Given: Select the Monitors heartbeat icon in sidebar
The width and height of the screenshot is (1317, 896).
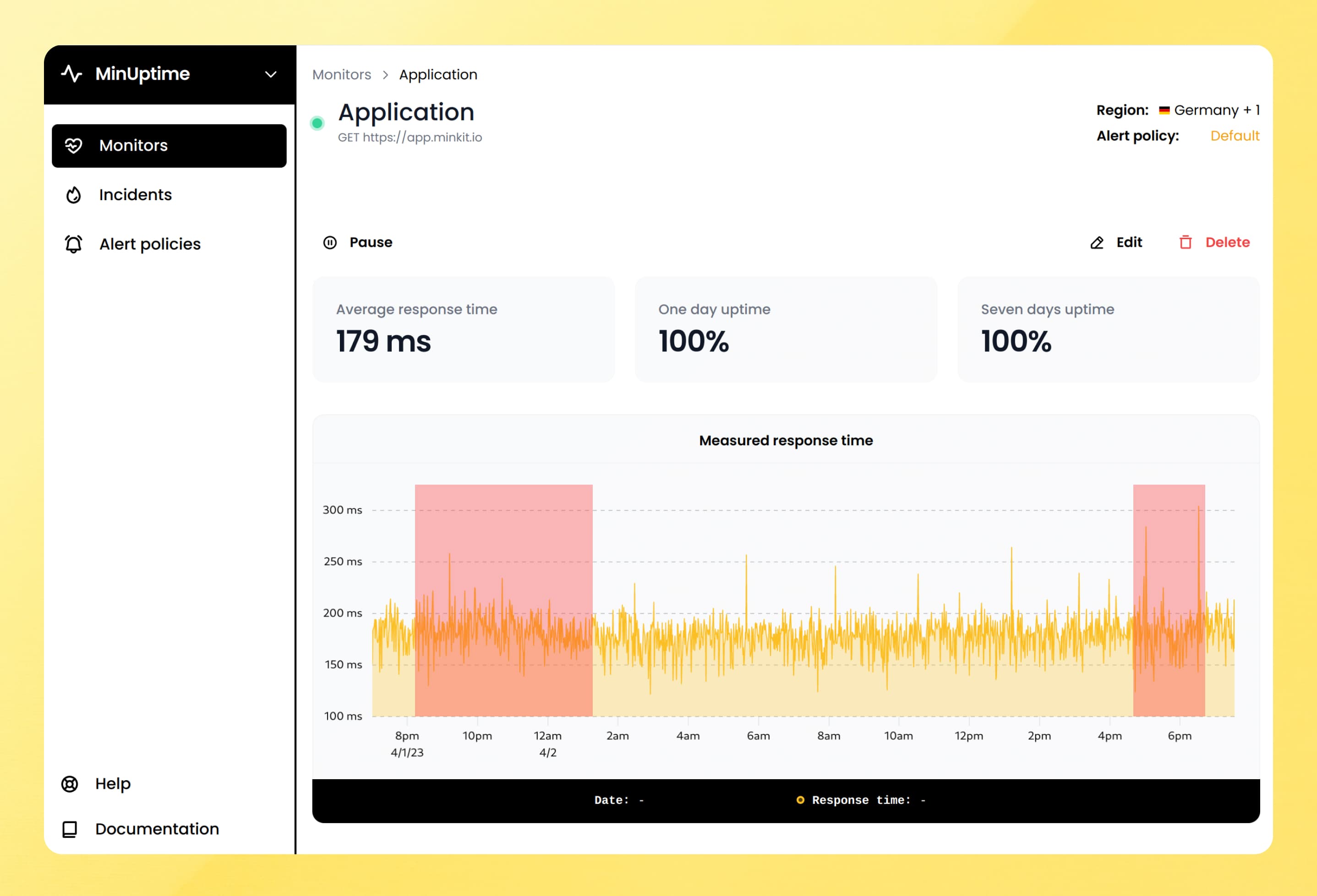Looking at the screenshot, I should pos(74,146).
